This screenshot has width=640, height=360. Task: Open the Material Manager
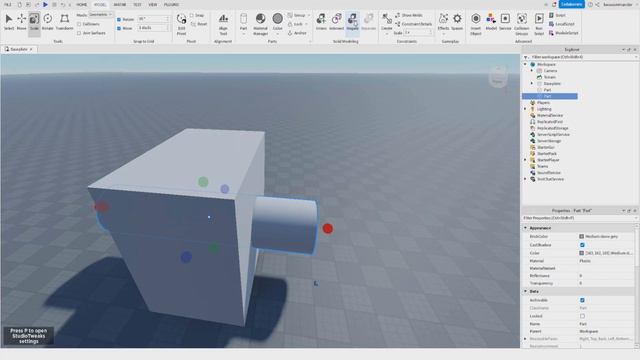click(260, 24)
